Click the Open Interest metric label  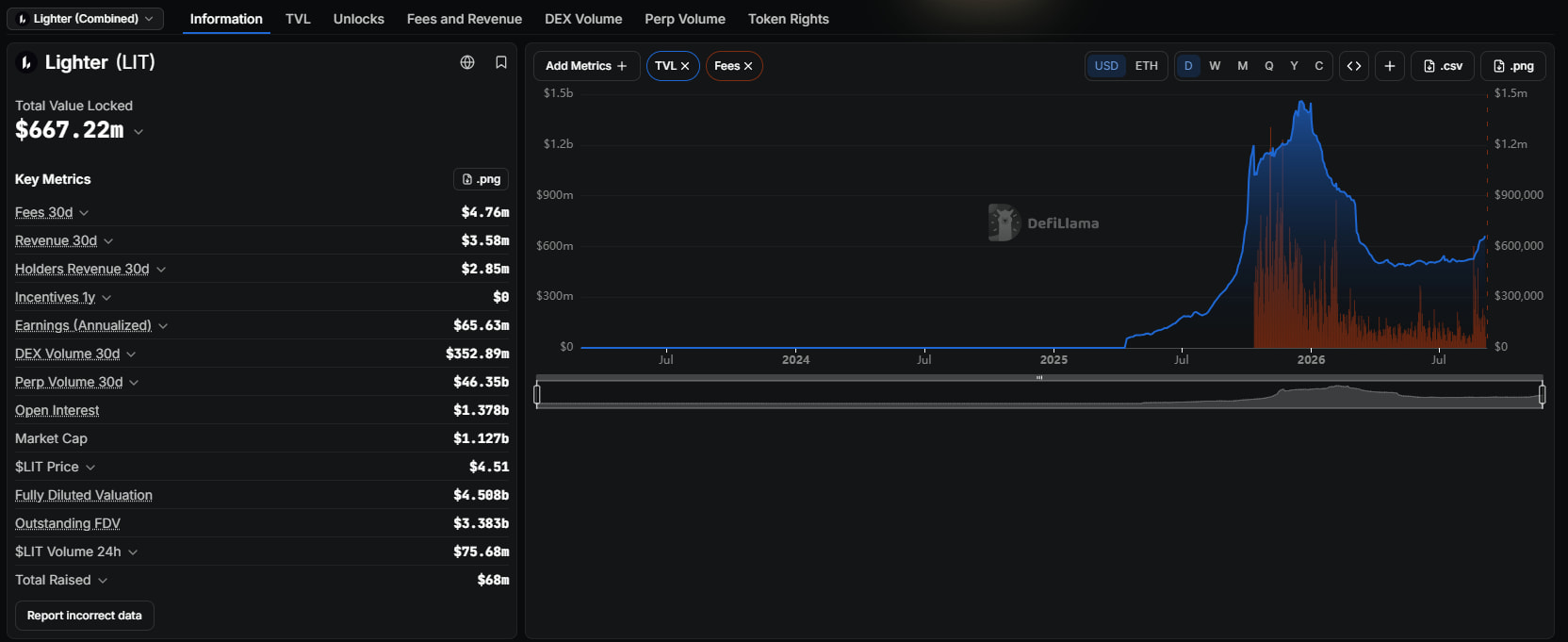57,410
